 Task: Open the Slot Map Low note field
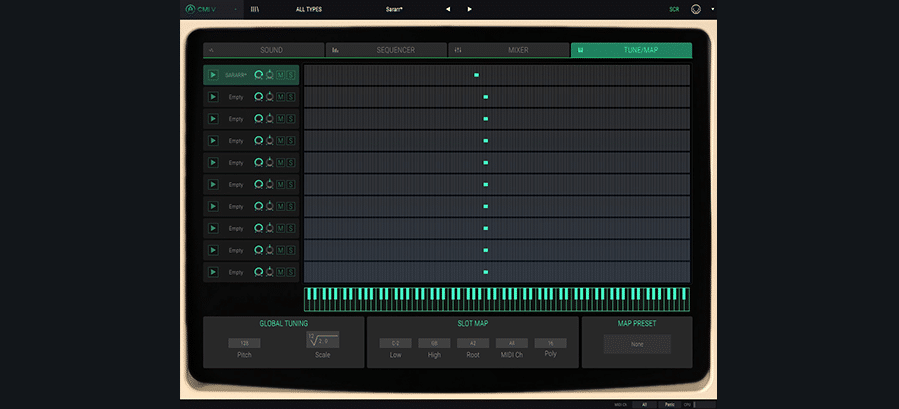(x=396, y=343)
